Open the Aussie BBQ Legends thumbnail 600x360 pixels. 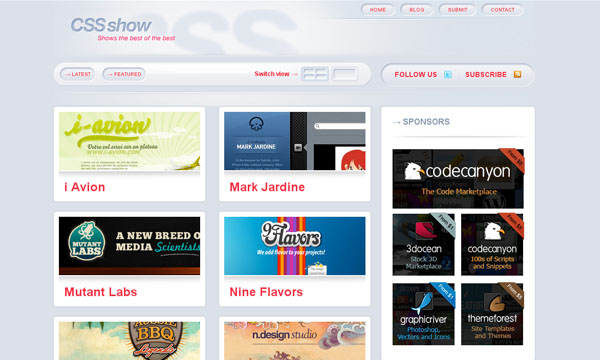coord(129,341)
